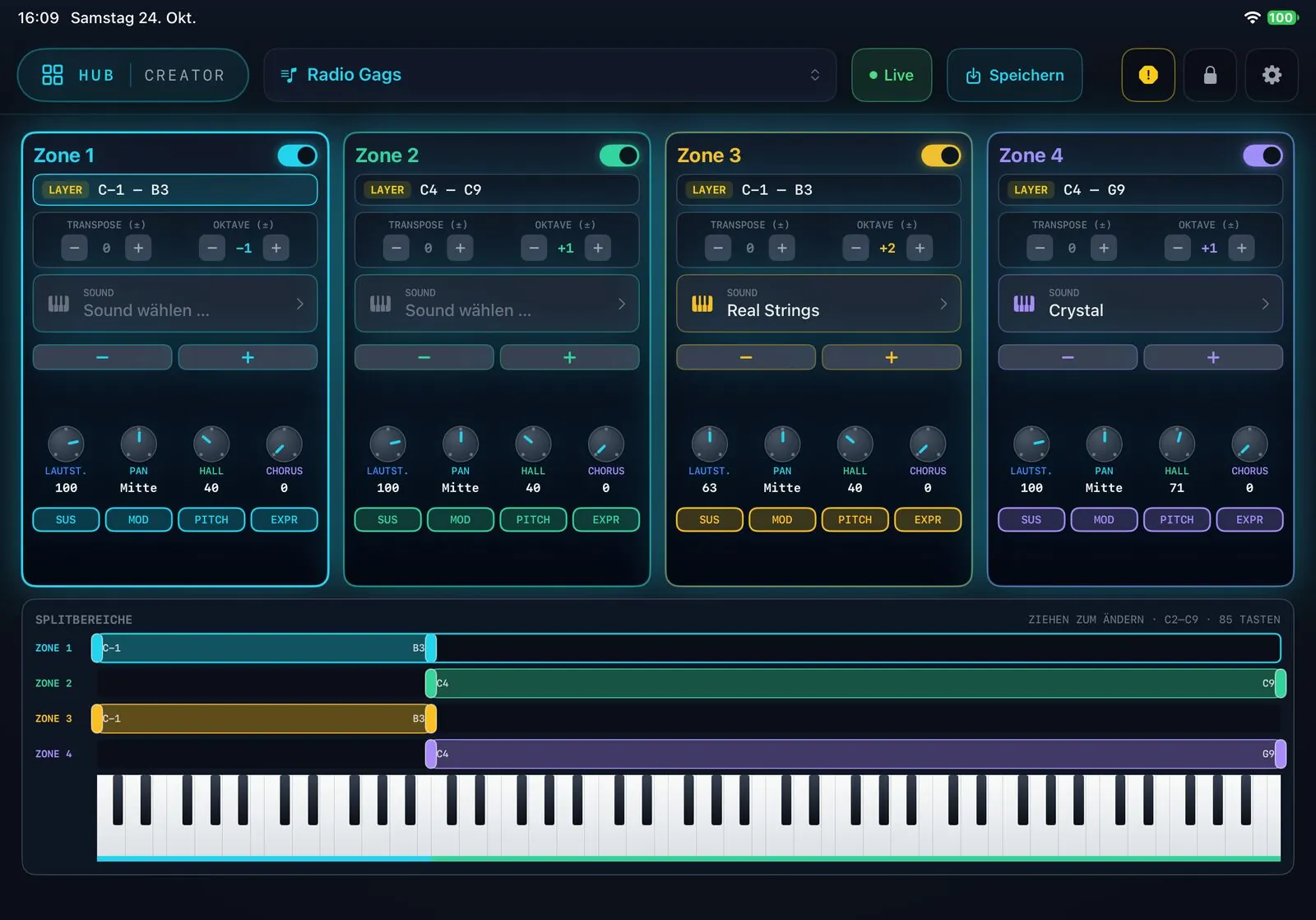This screenshot has height=920, width=1316.
Task: Click the wide plus button in Zone 3
Action: tap(892, 357)
